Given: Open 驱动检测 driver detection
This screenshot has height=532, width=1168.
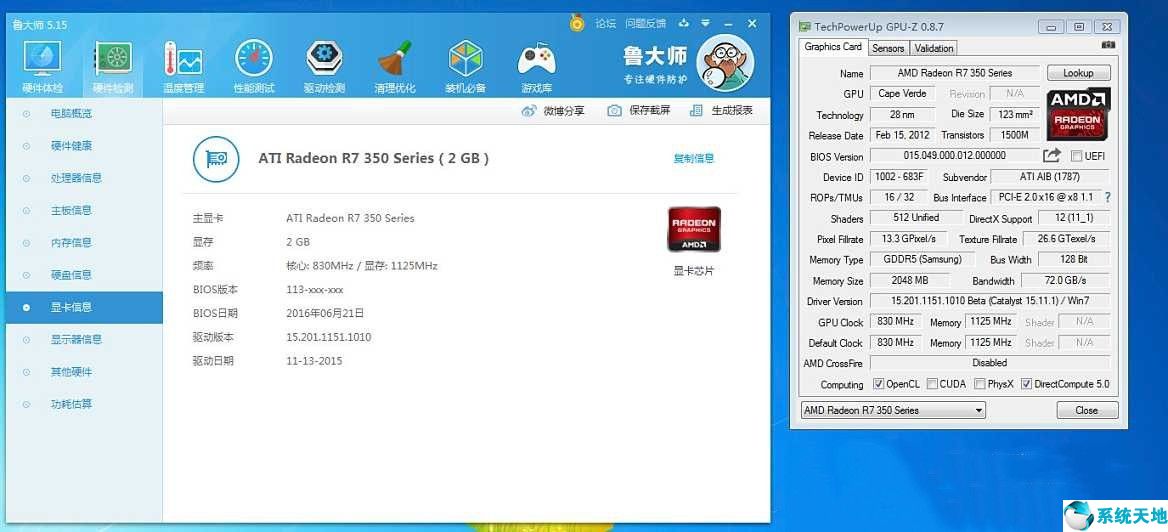Looking at the screenshot, I should (x=324, y=59).
